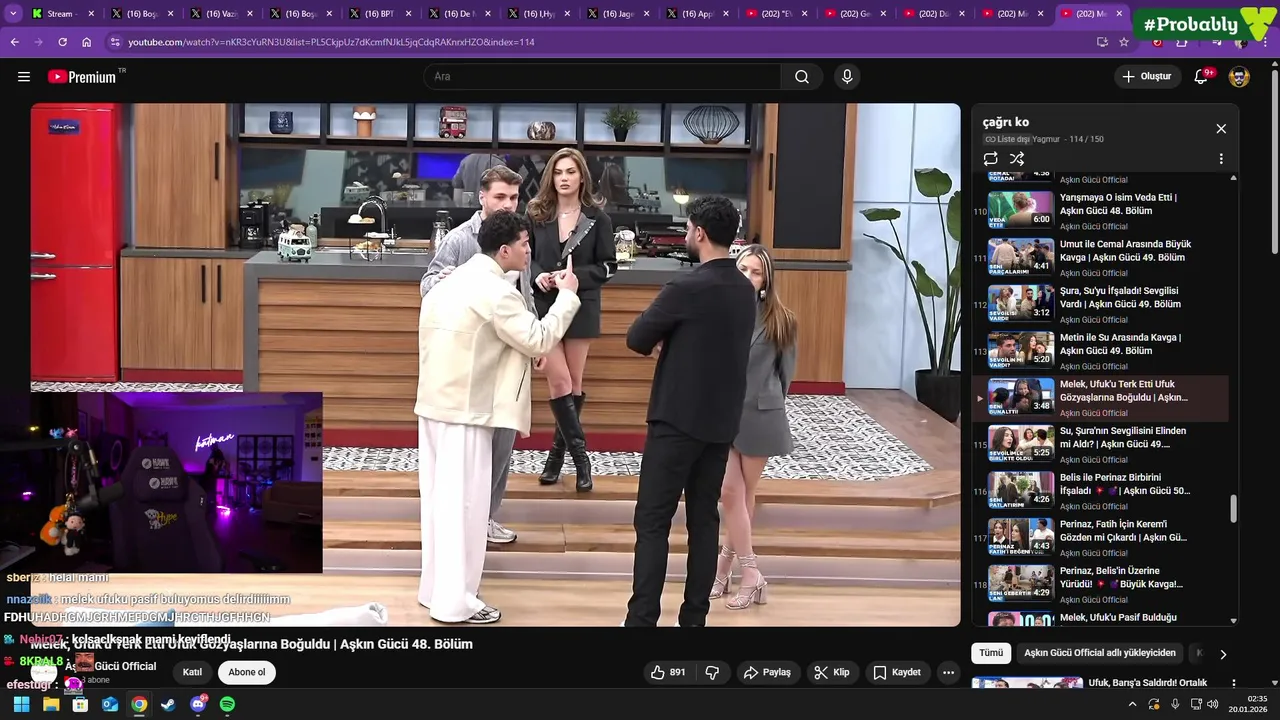The width and height of the screenshot is (1280, 720).
Task: Go back with browser back arrow
Action: [14, 42]
